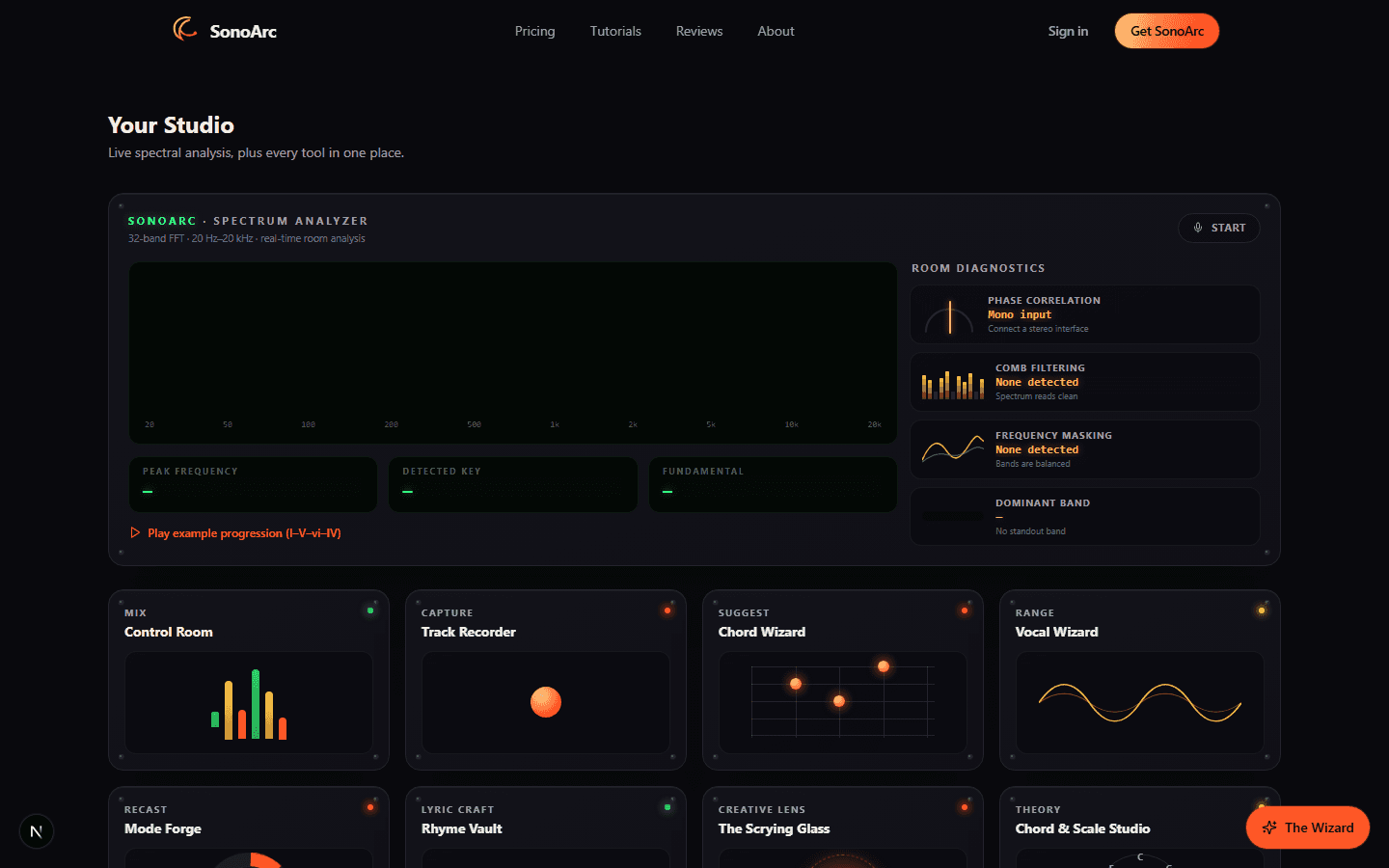Open The Scrying Glass card

[x=843, y=827]
